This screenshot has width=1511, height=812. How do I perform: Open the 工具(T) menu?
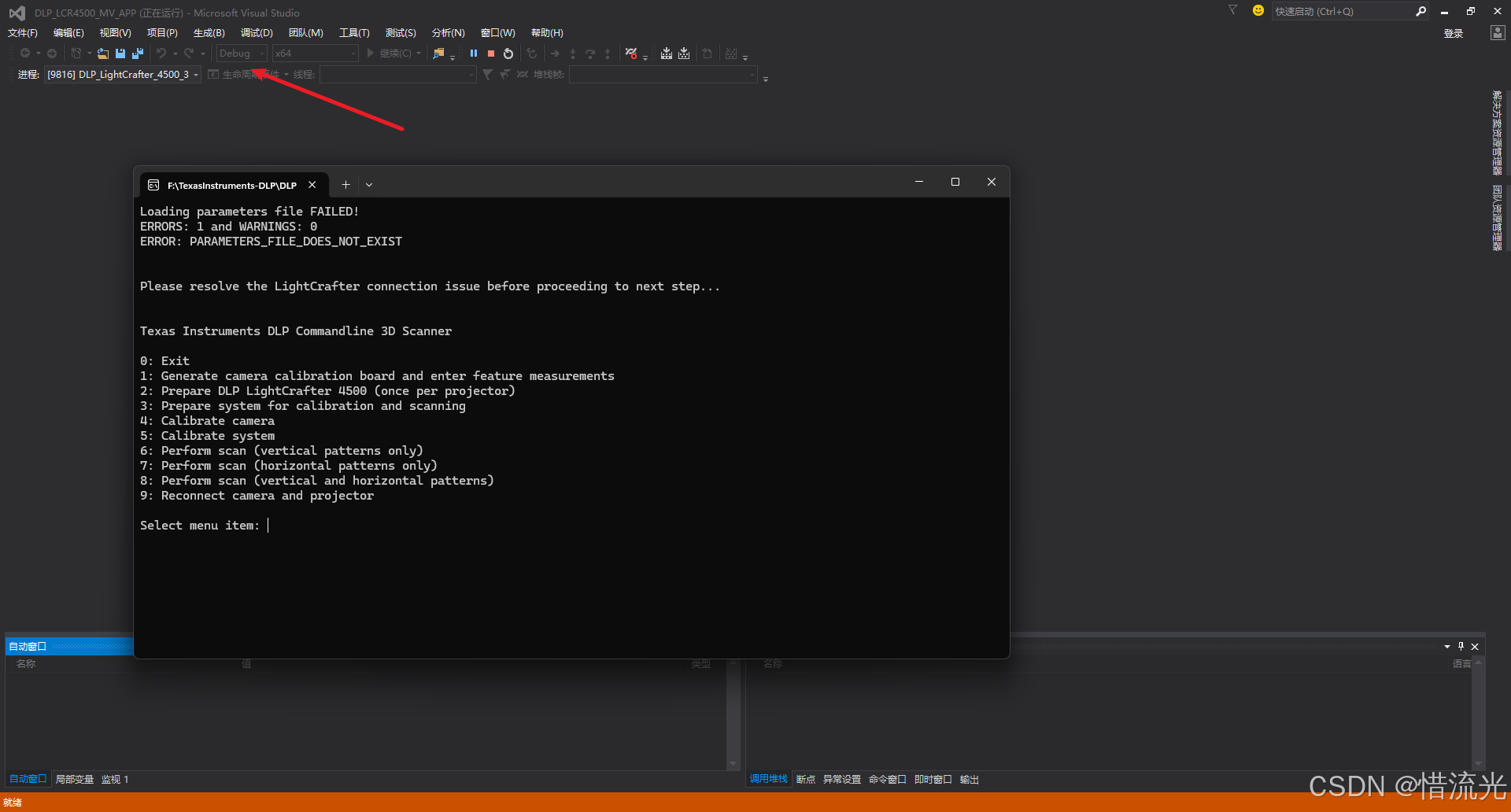tap(354, 33)
